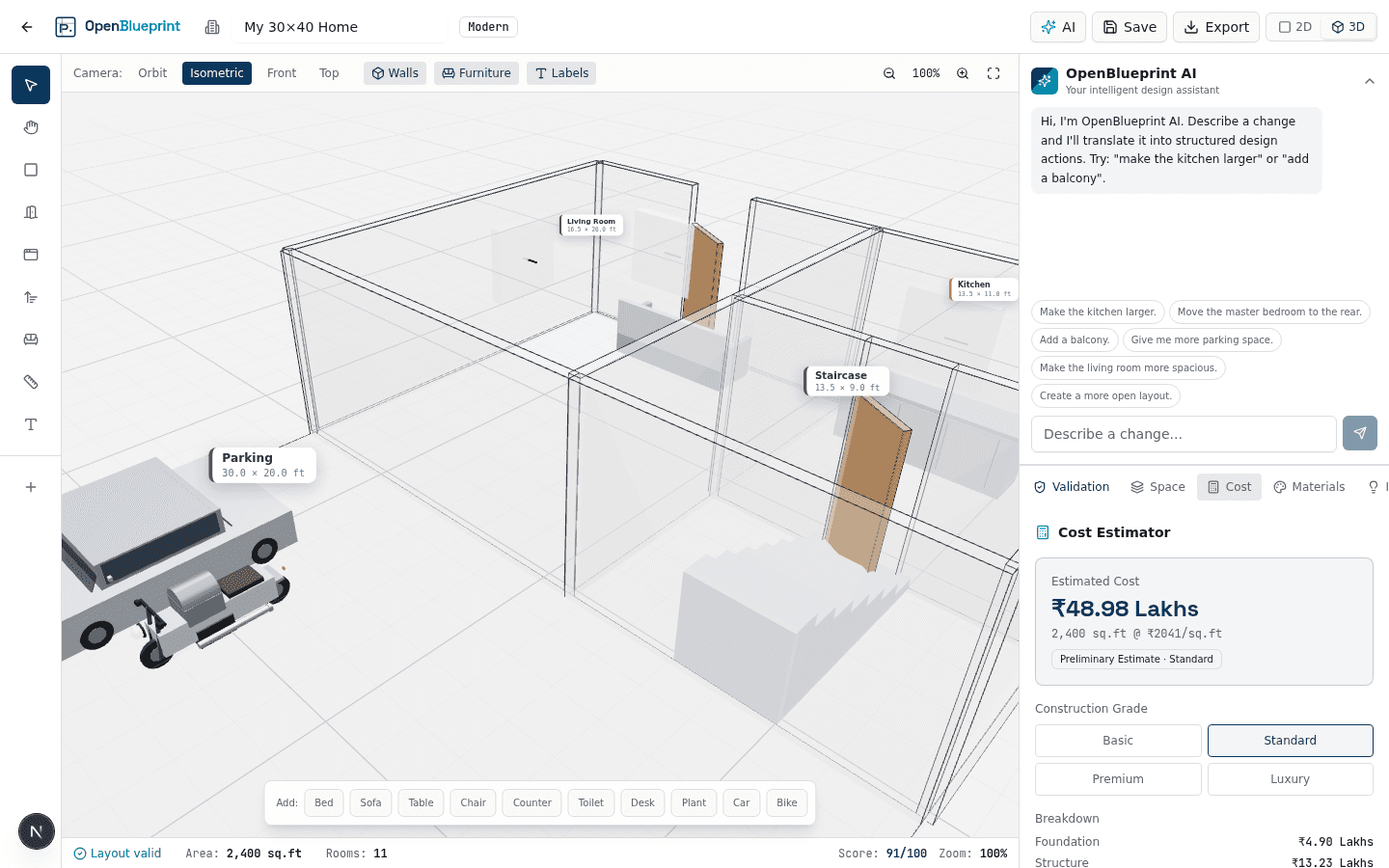Set camera to Front view

(x=282, y=73)
